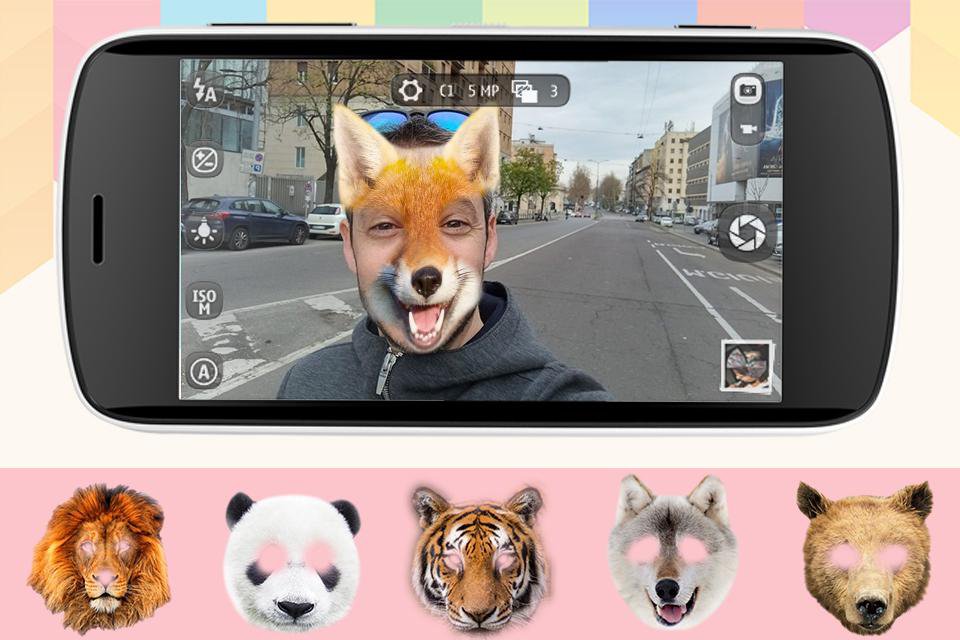Image resolution: width=960 pixels, height=640 pixels.
Task: Open the manual ISO control
Action: [203, 298]
